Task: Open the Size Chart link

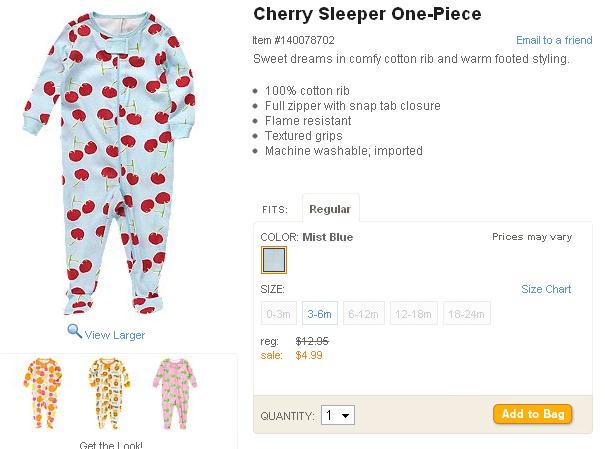Action: coord(546,289)
